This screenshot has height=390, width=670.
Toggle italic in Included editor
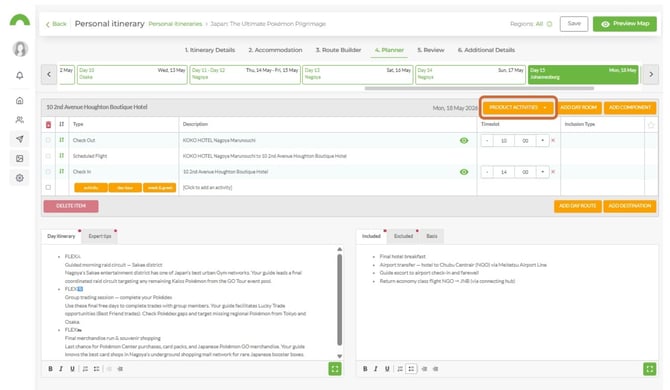(x=376, y=369)
